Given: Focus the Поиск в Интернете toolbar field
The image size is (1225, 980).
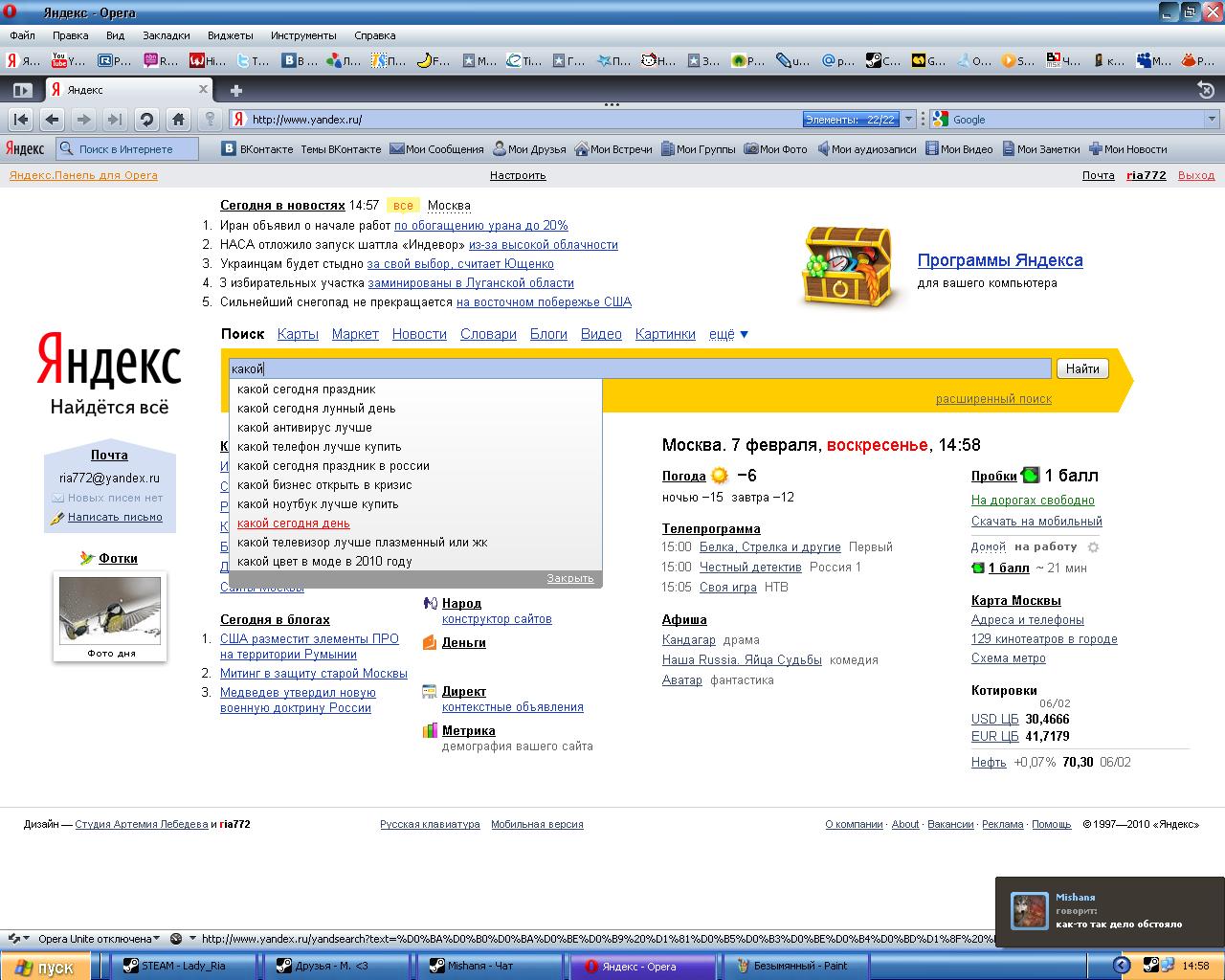Looking at the screenshot, I should tap(127, 148).
